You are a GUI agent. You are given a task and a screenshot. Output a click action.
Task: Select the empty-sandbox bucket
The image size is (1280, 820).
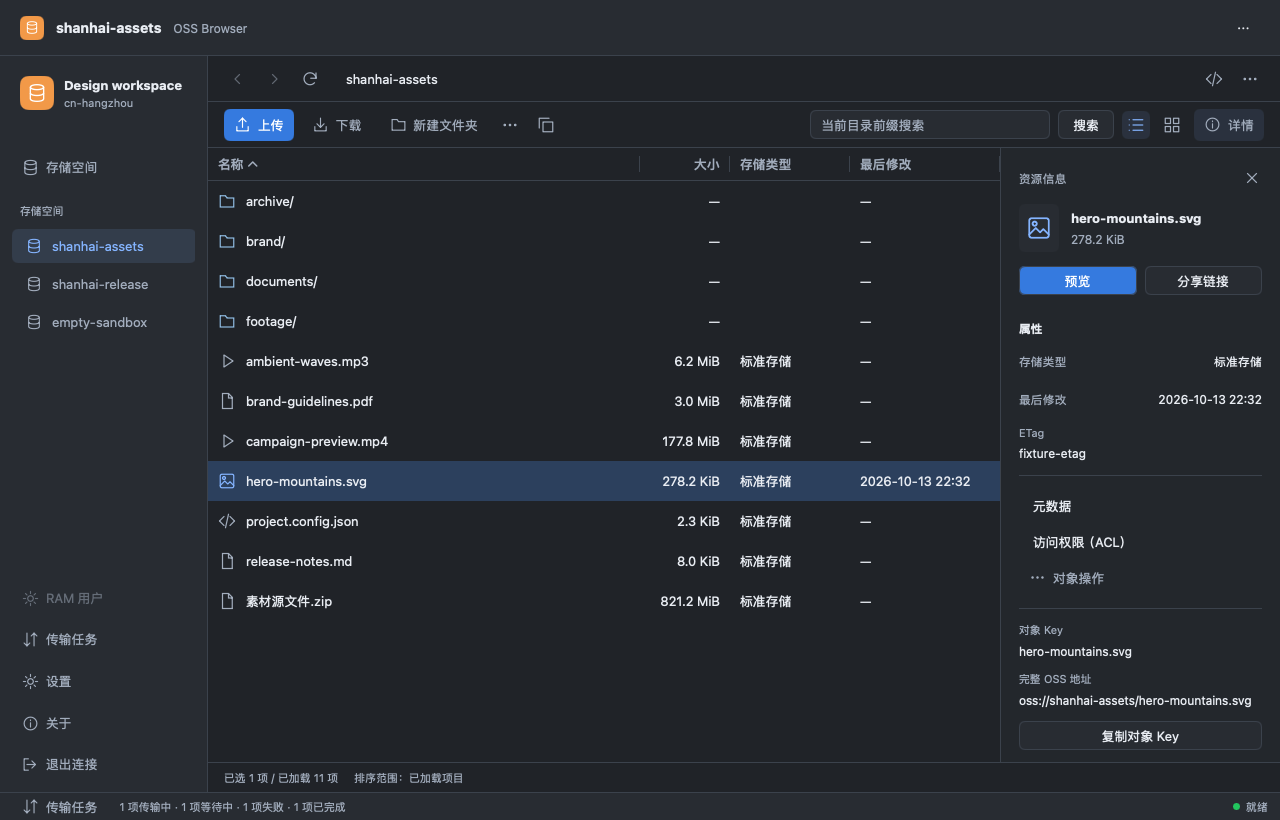click(x=103, y=322)
